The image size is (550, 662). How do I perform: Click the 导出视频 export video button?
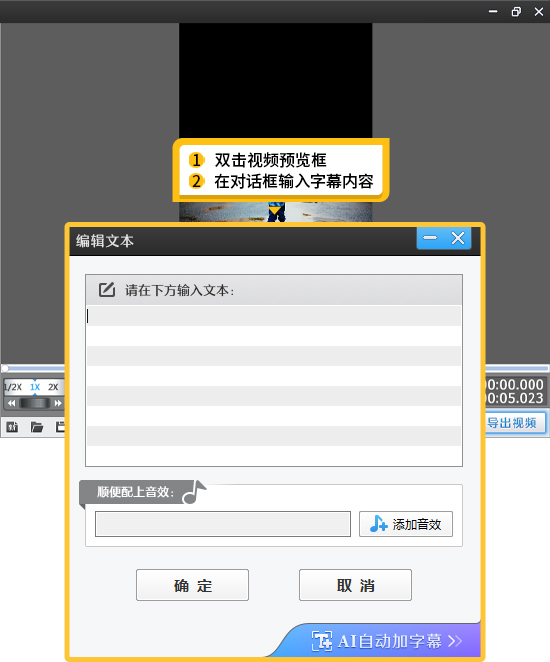(515, 423)
